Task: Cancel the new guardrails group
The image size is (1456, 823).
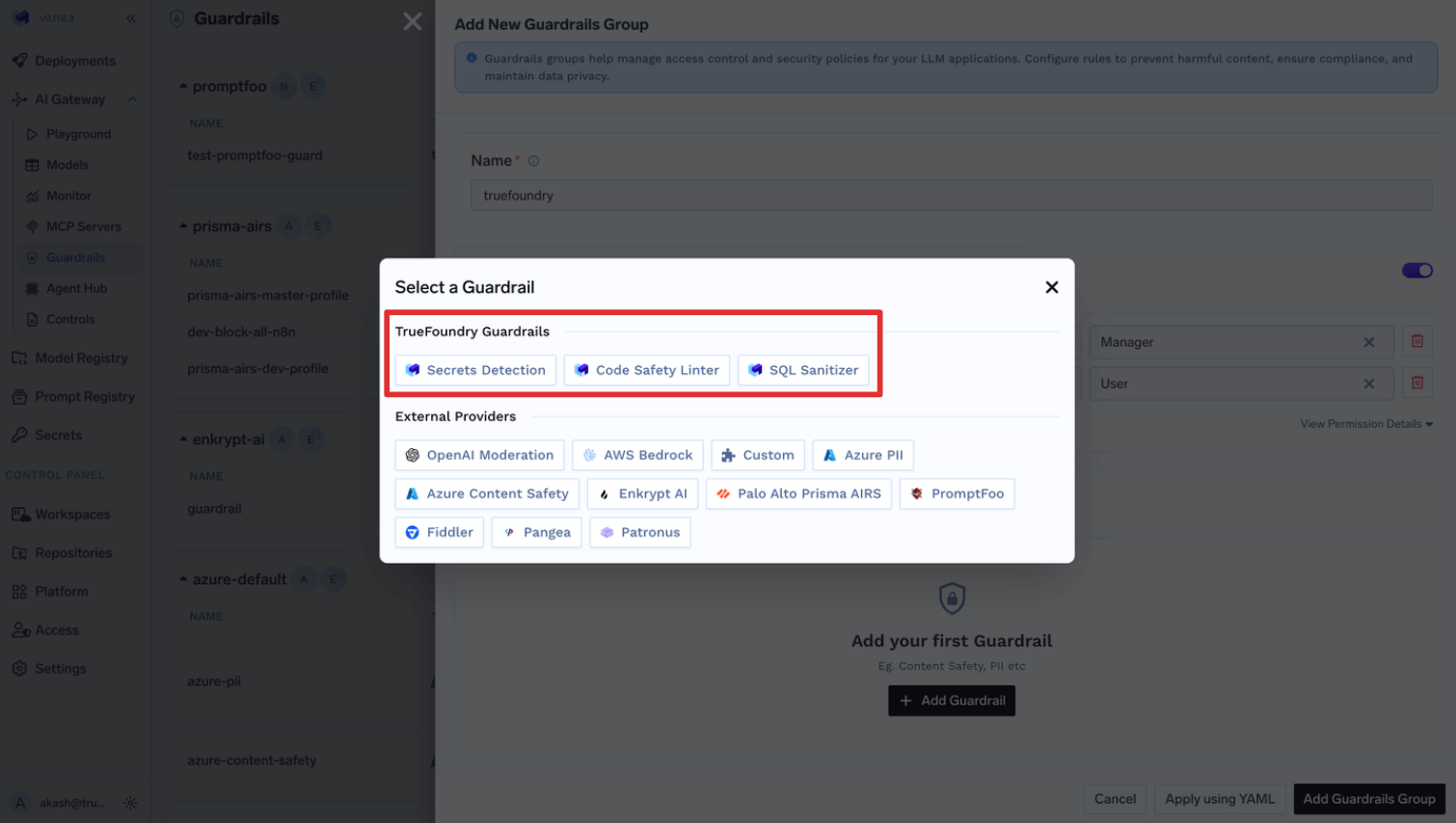Action: click(1115, 799)
